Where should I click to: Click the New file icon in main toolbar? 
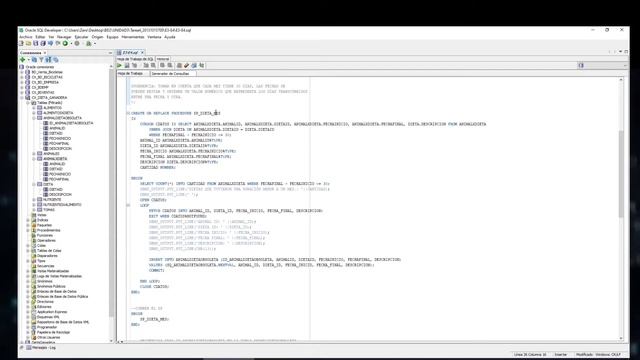(21, 43)
